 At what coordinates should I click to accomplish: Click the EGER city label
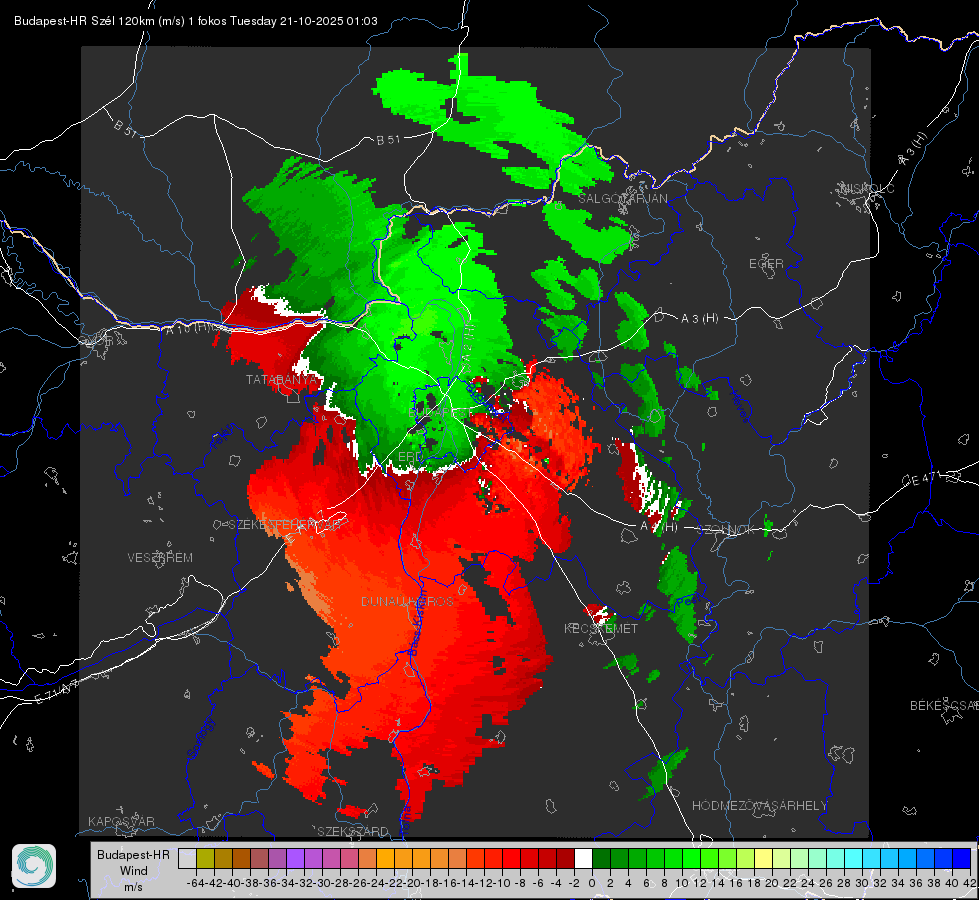pos(766,264)
